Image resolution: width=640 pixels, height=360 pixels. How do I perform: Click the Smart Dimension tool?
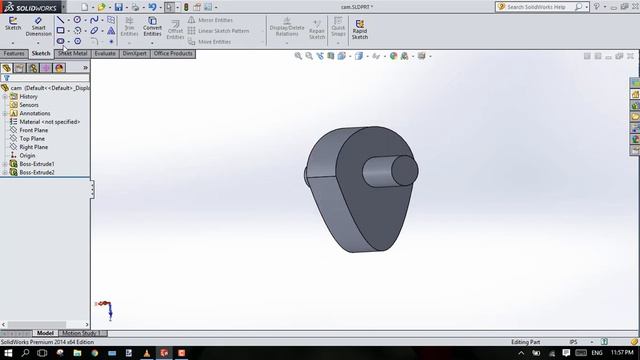pyautogui.click(x=38, y=27)
